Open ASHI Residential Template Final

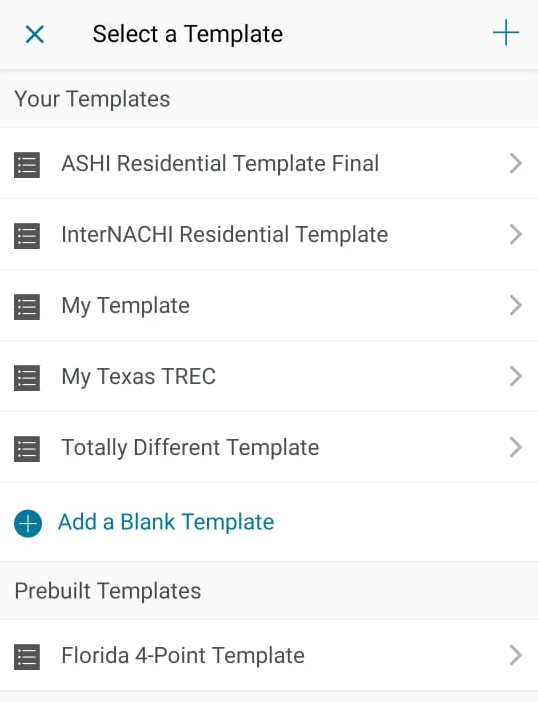tap(269, 163)
